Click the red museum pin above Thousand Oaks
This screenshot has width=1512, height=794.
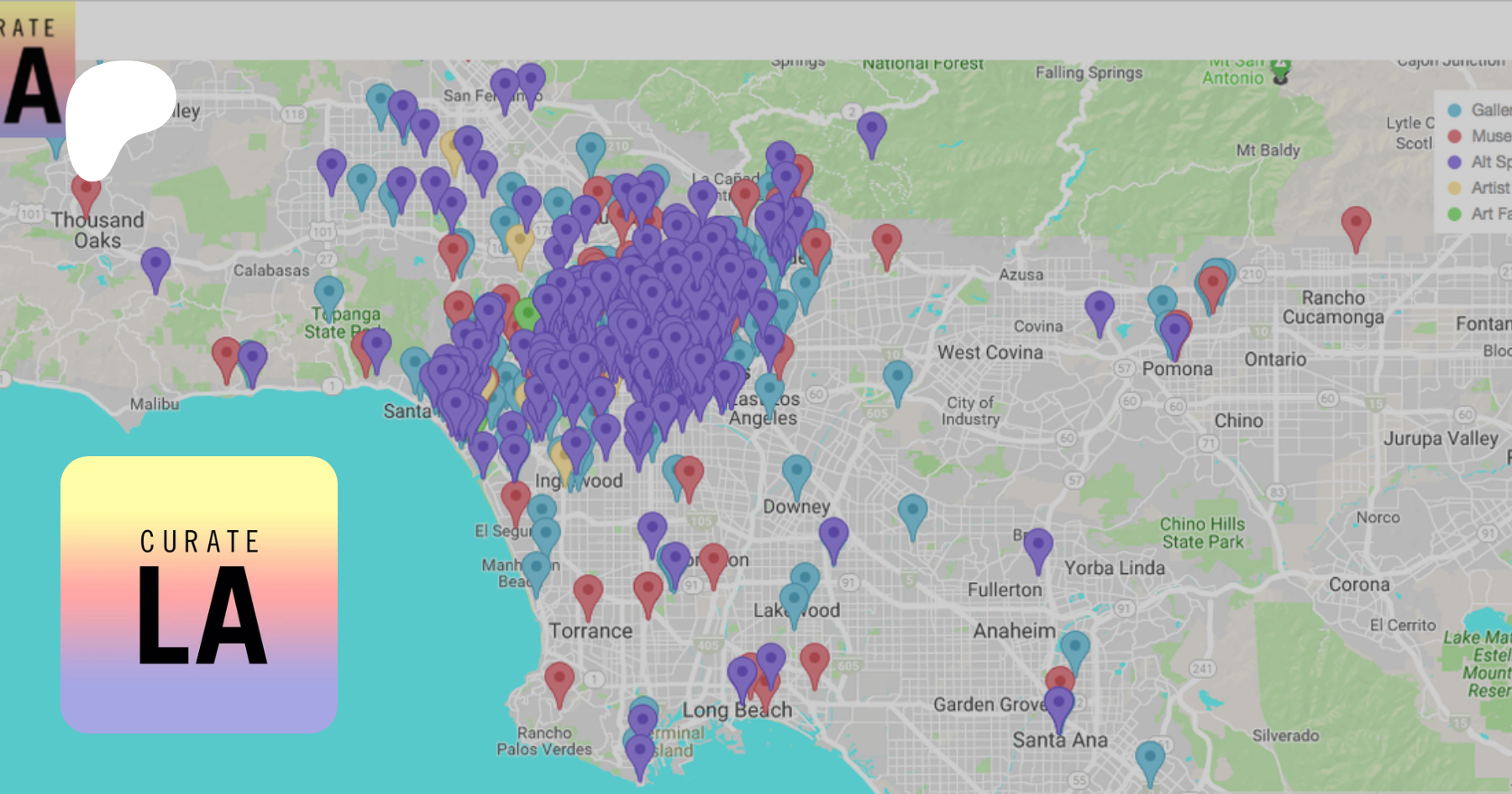coord(86,192)
